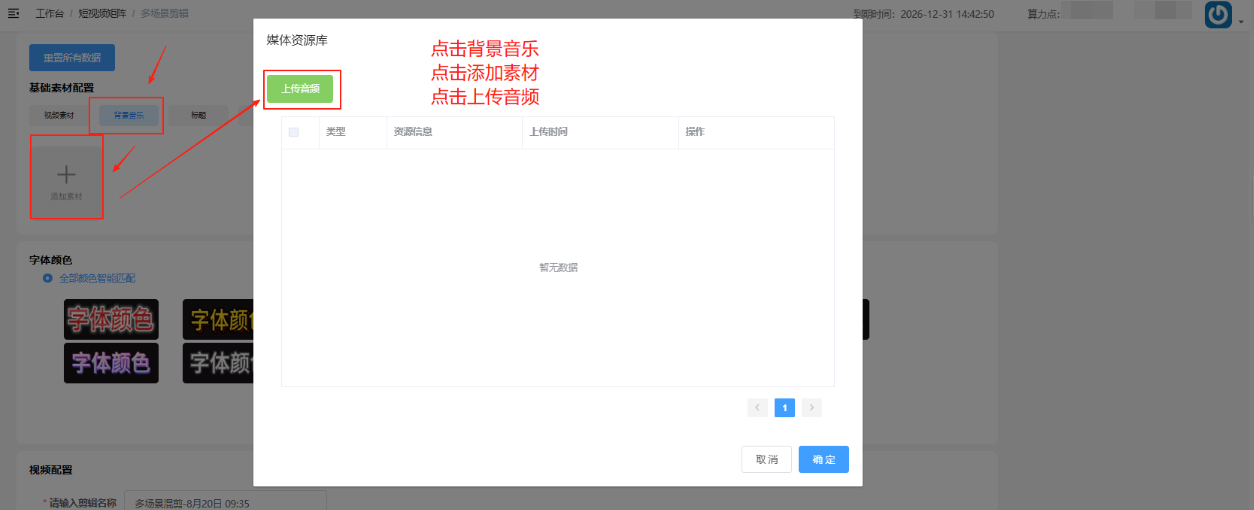Image resolution: width=1254 pixels, height=510 pixels.
Task: Click the 剪辑名称 input field
Action: coord(225,503)
